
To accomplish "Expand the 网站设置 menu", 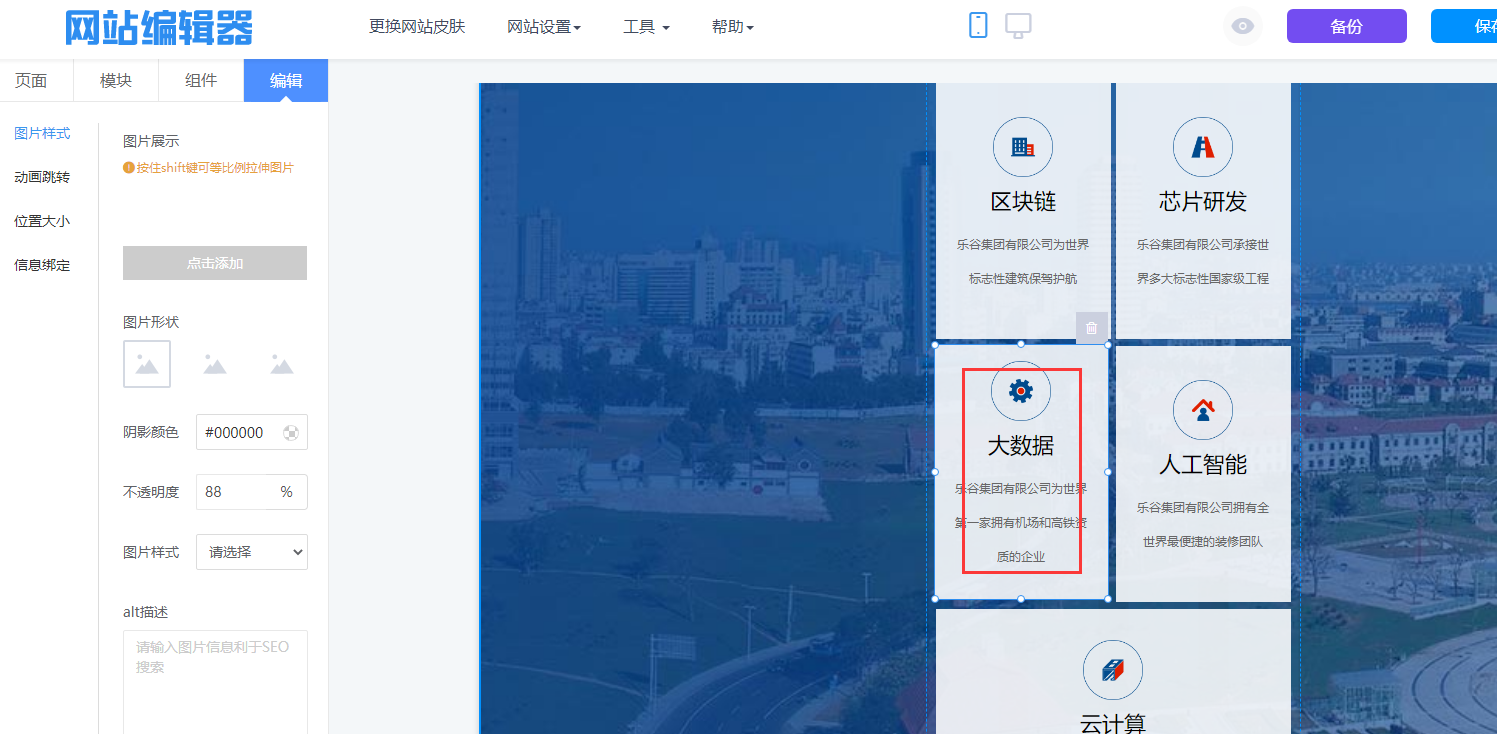I will tap(544, 27).
